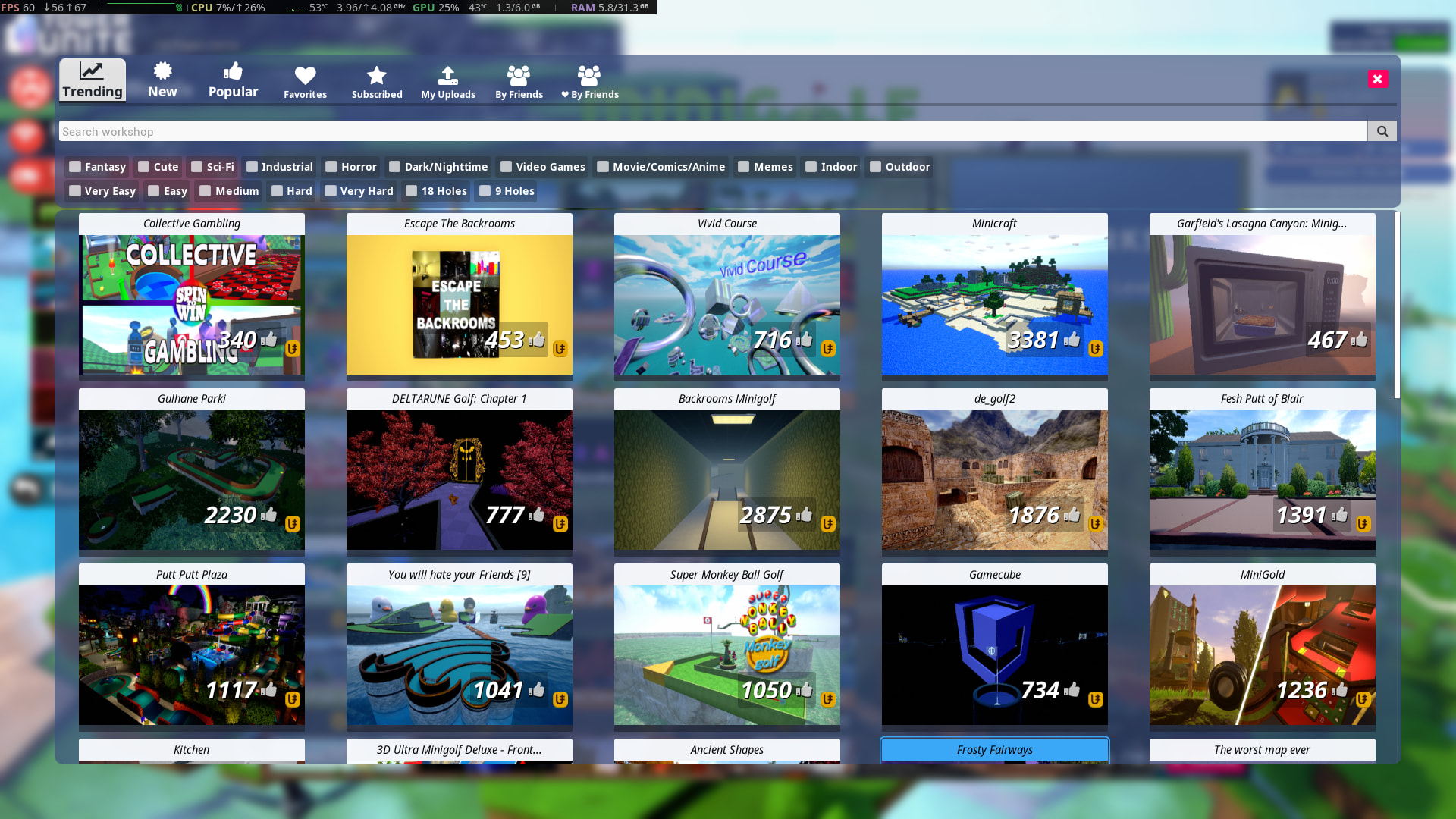Image resolution: width=1456 pixels, height=819 pixels.
Task: Check the Video Games tag
Action: coord(506,167)
